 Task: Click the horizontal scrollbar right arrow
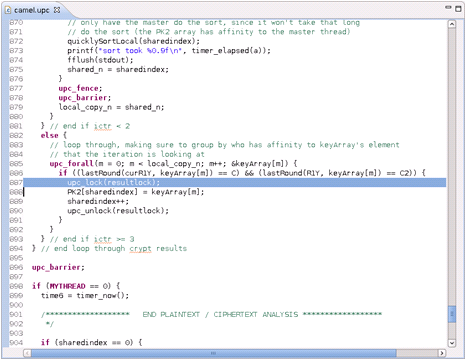pos(442,353)
